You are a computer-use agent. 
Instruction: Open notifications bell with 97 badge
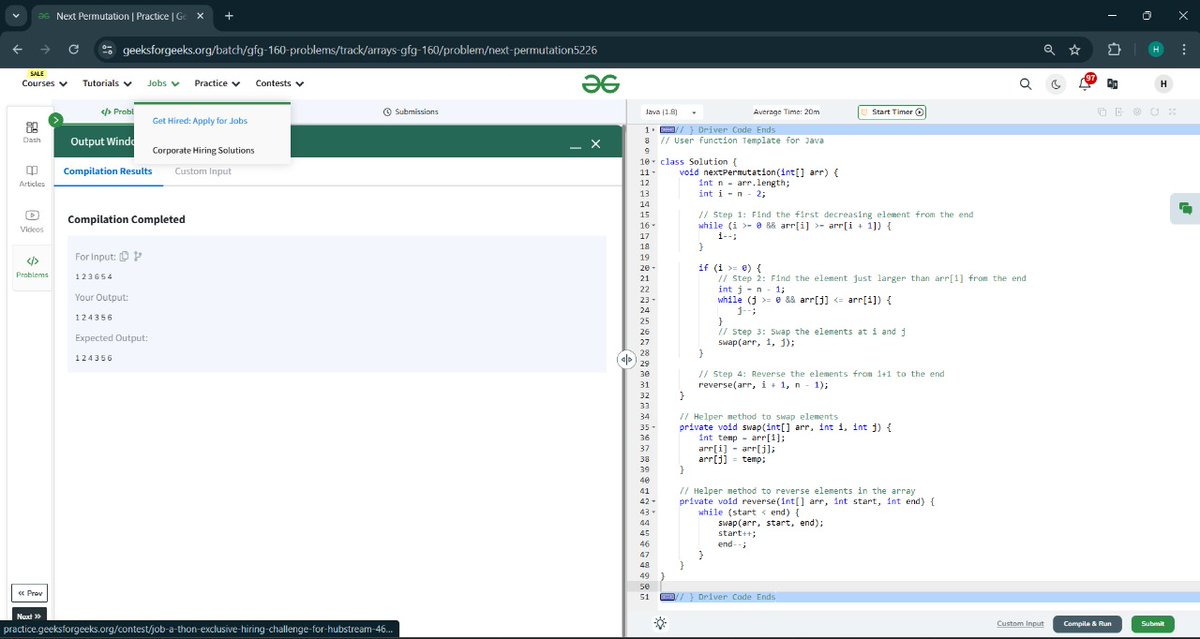1085,83
